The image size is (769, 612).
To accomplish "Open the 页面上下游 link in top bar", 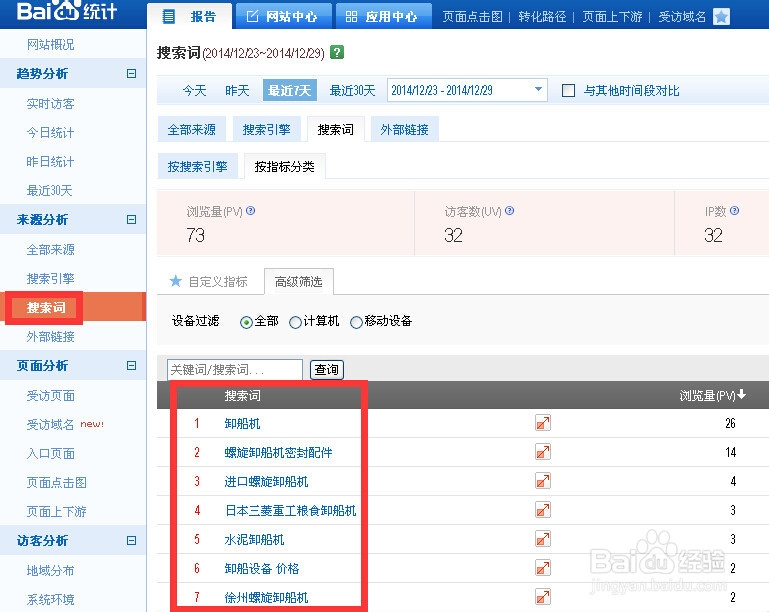I will 612,17.
